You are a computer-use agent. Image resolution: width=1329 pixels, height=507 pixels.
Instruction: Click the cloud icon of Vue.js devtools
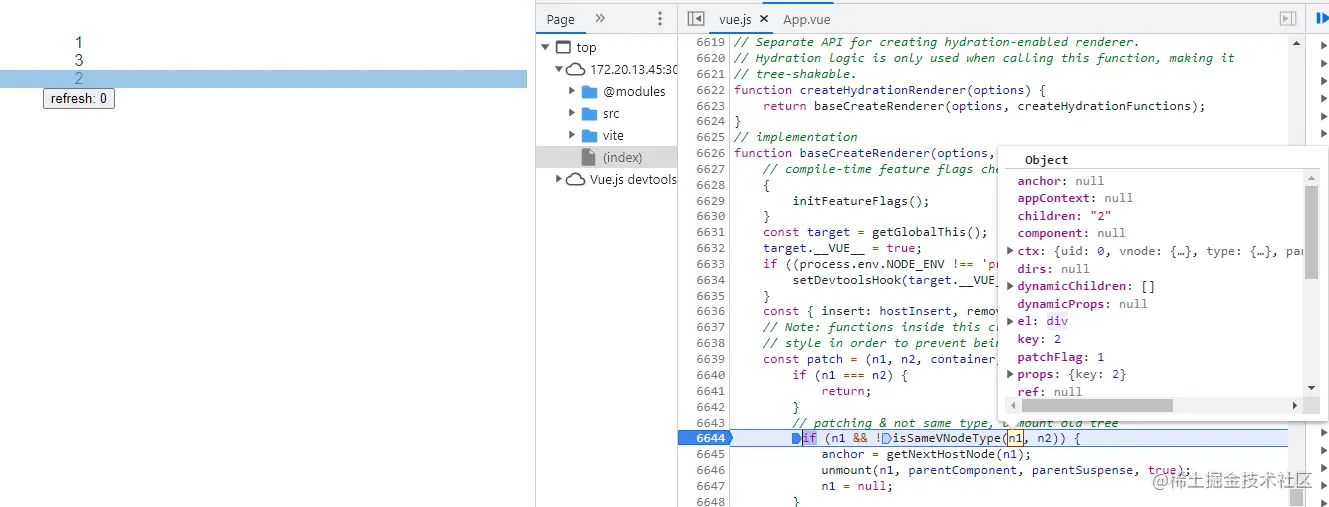575,179
